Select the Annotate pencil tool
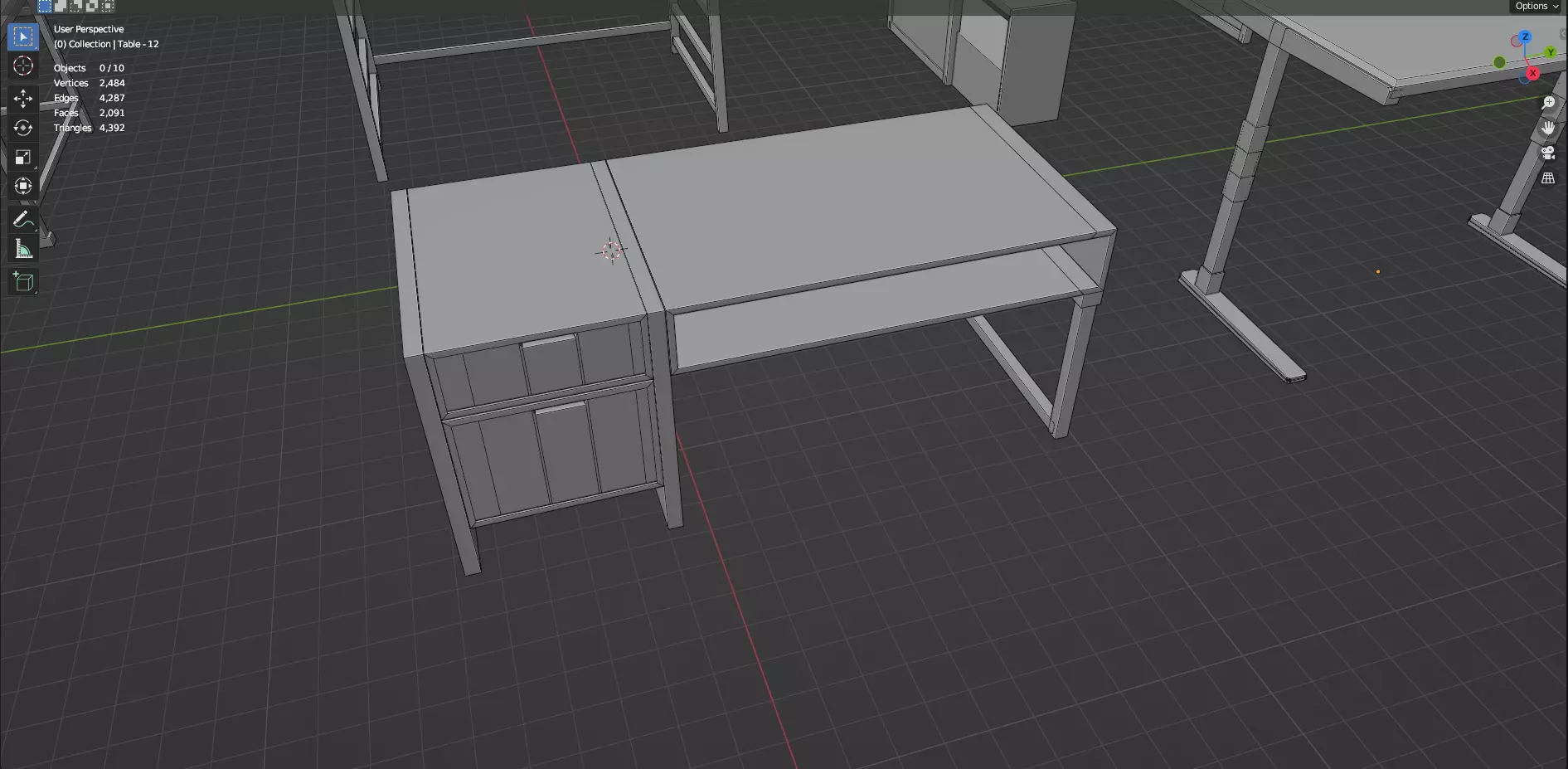The image size is (1568, 769). (23, 219)
